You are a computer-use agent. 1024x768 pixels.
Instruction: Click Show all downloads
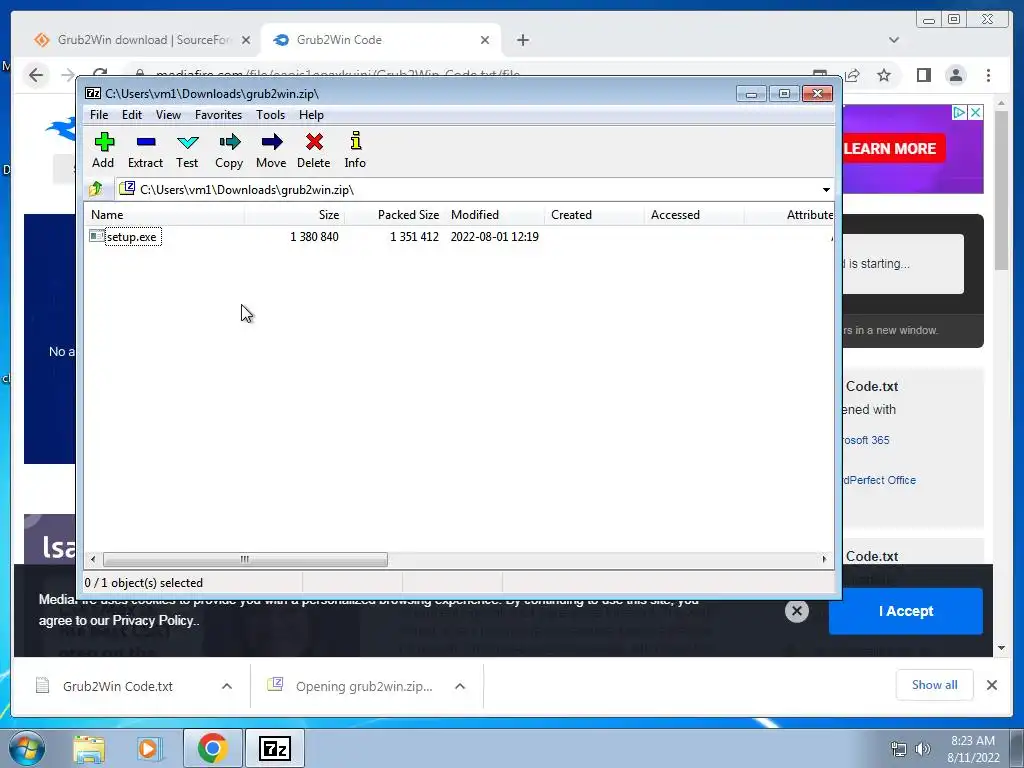click(x=935, y=685)
